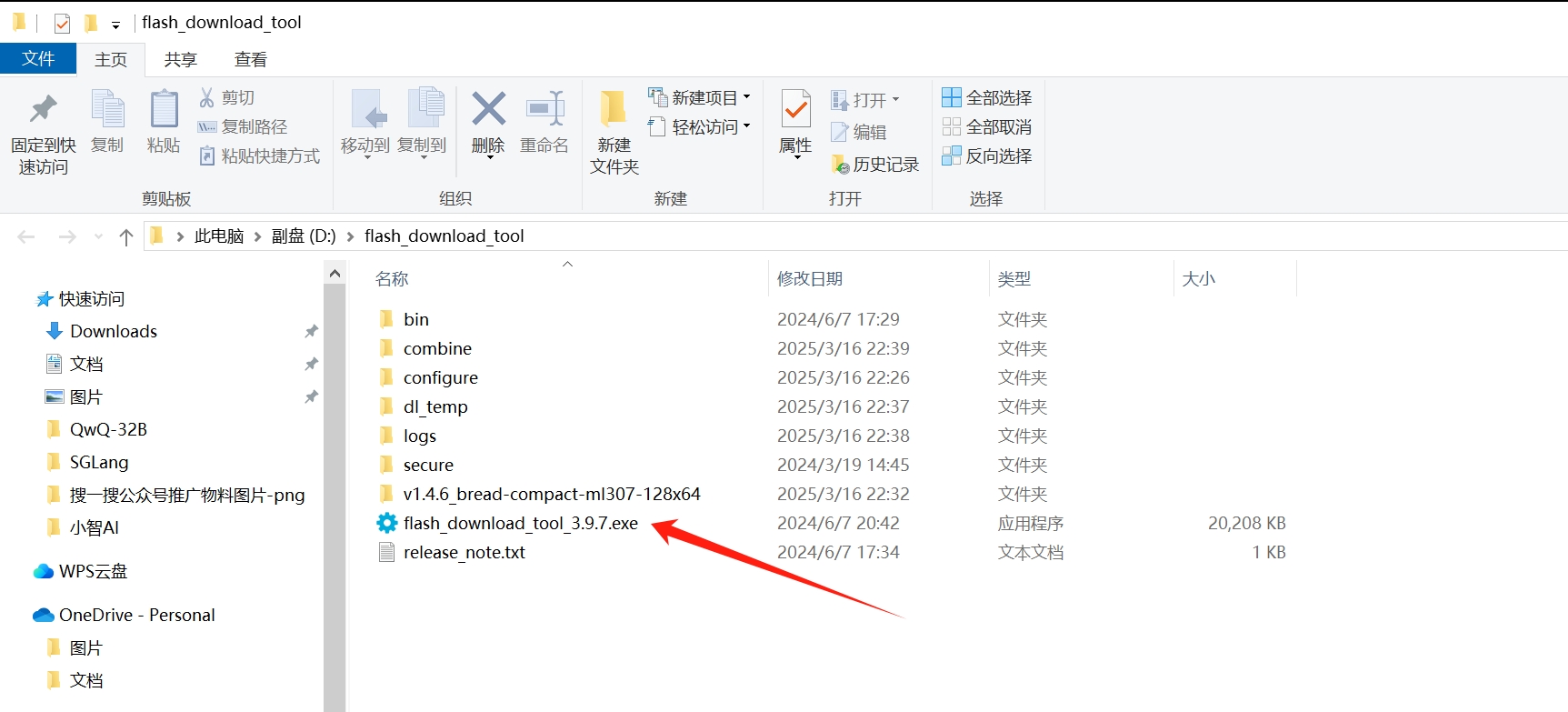Click Select all (全部选择)

click(987, 97)
